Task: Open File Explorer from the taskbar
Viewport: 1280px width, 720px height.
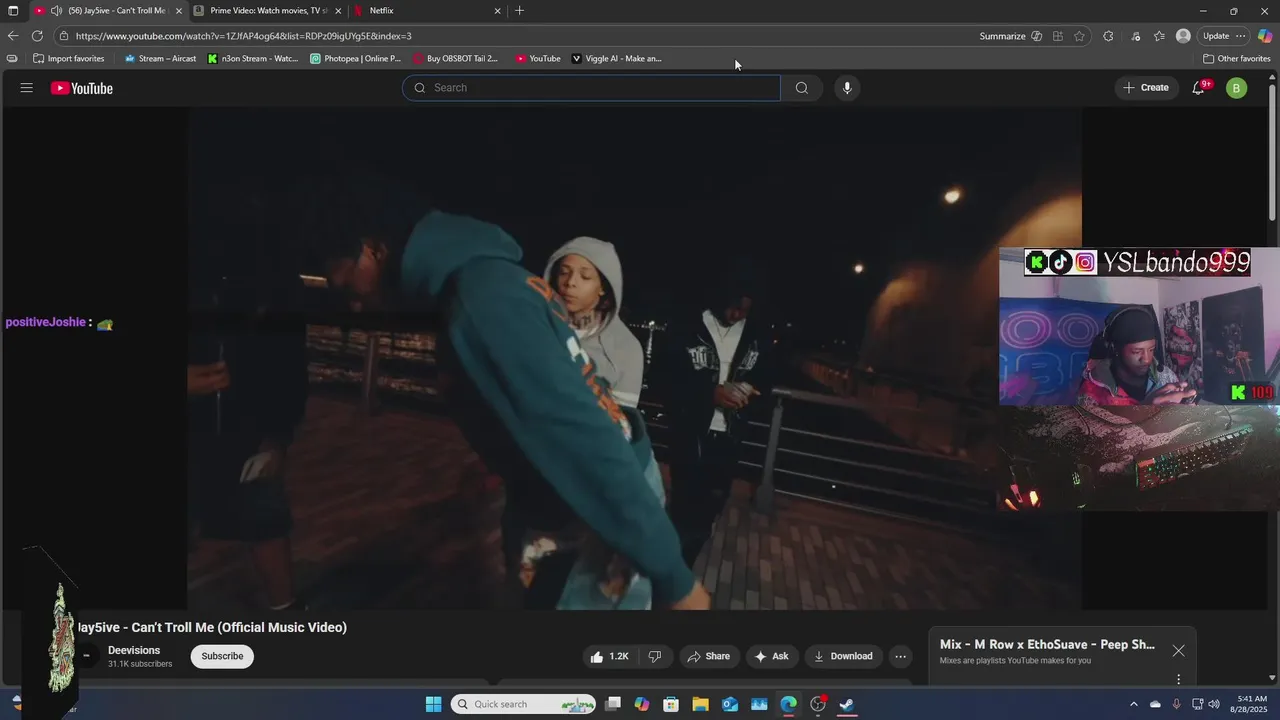Action: click(x=700, y=704)
